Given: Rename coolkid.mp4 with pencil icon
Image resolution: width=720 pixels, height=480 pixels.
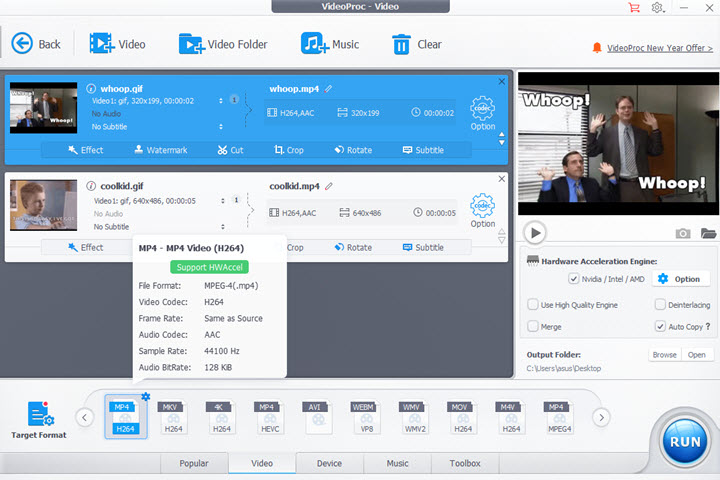Looking at the screenshot, I should 329,186.
